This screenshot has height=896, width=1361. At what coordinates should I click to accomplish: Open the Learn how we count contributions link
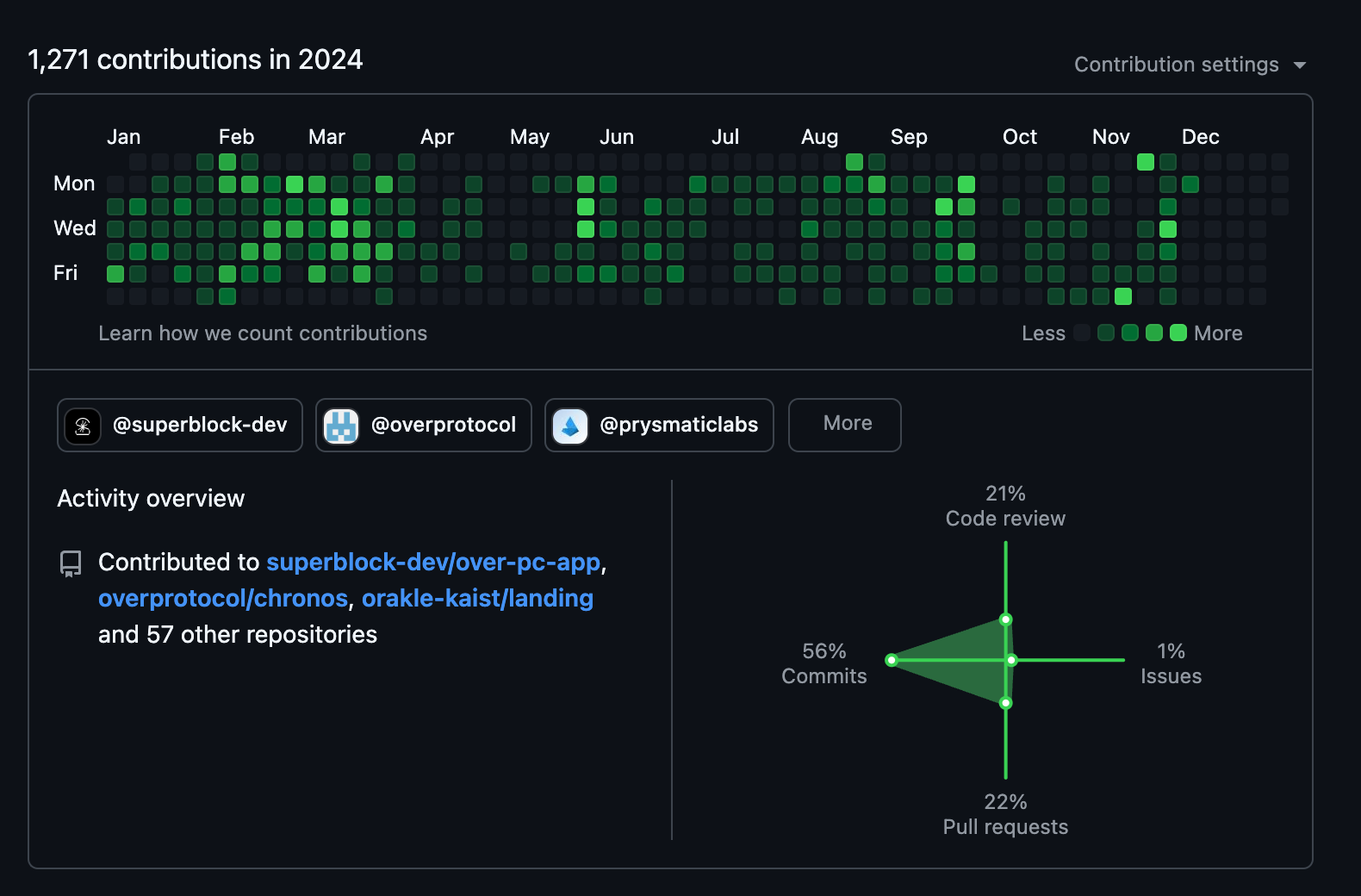[263, 333]
